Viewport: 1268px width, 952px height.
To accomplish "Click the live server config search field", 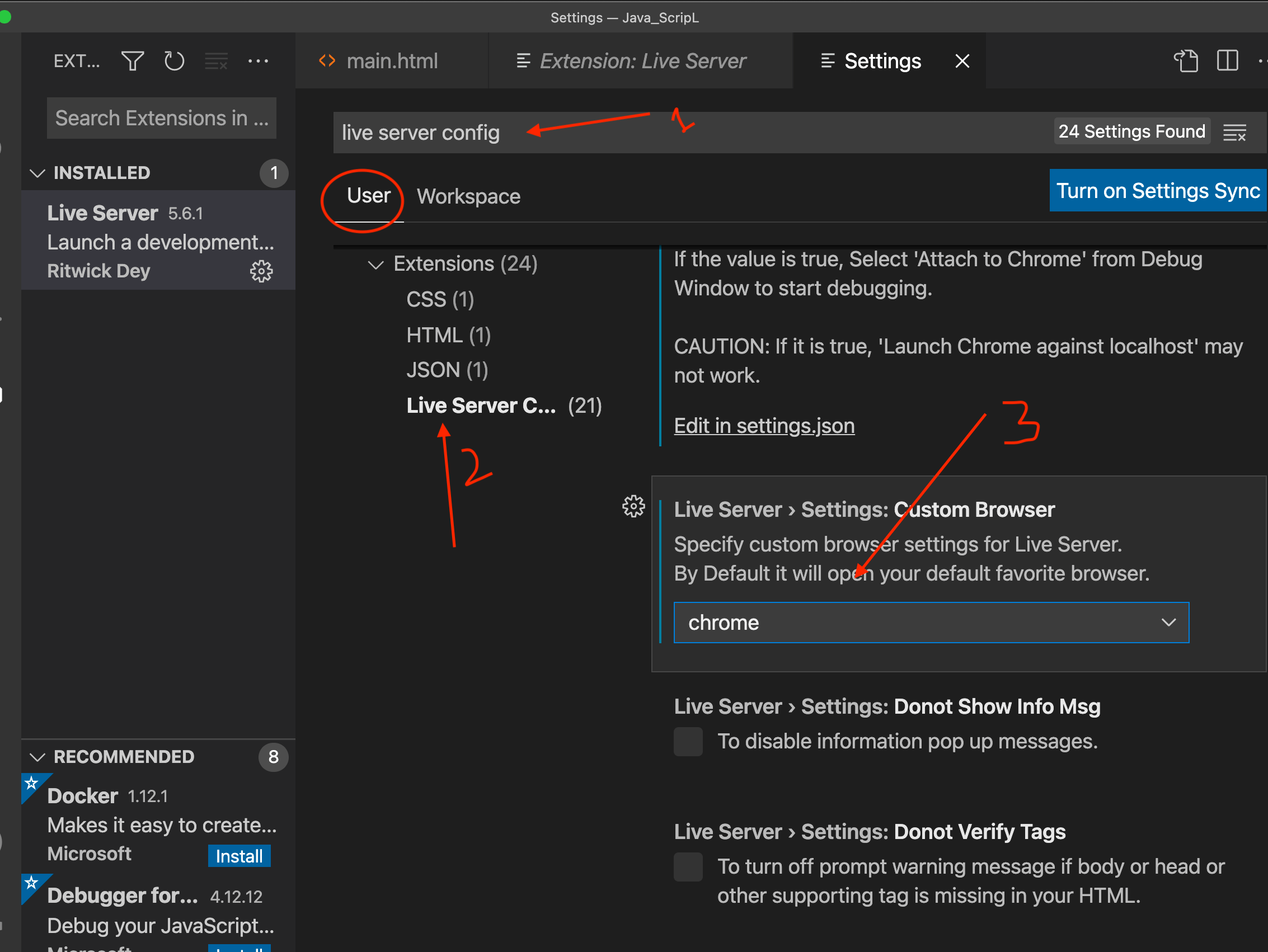I will (420, 133).
